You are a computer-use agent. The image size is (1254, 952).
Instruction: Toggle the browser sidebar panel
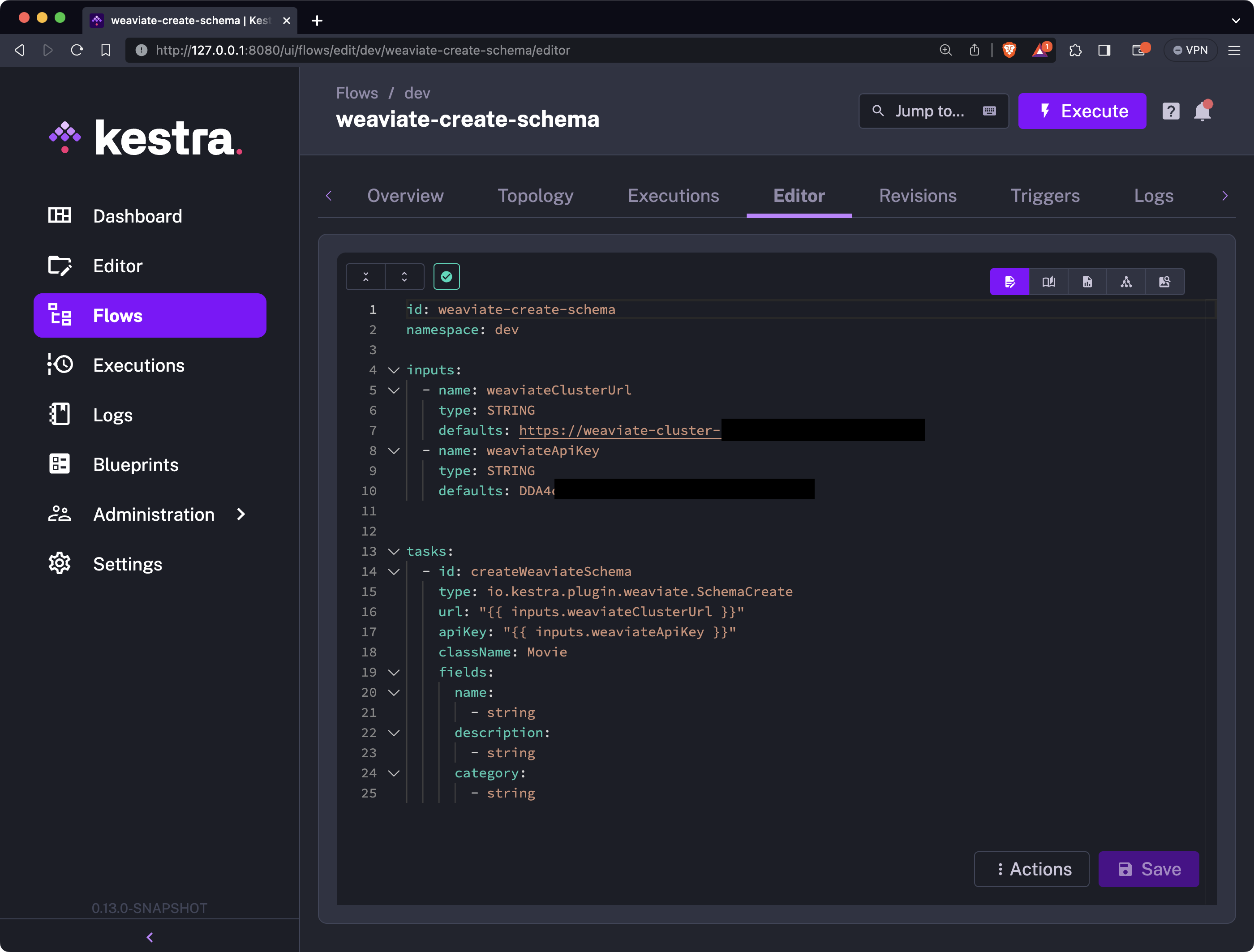point(1104,50)
